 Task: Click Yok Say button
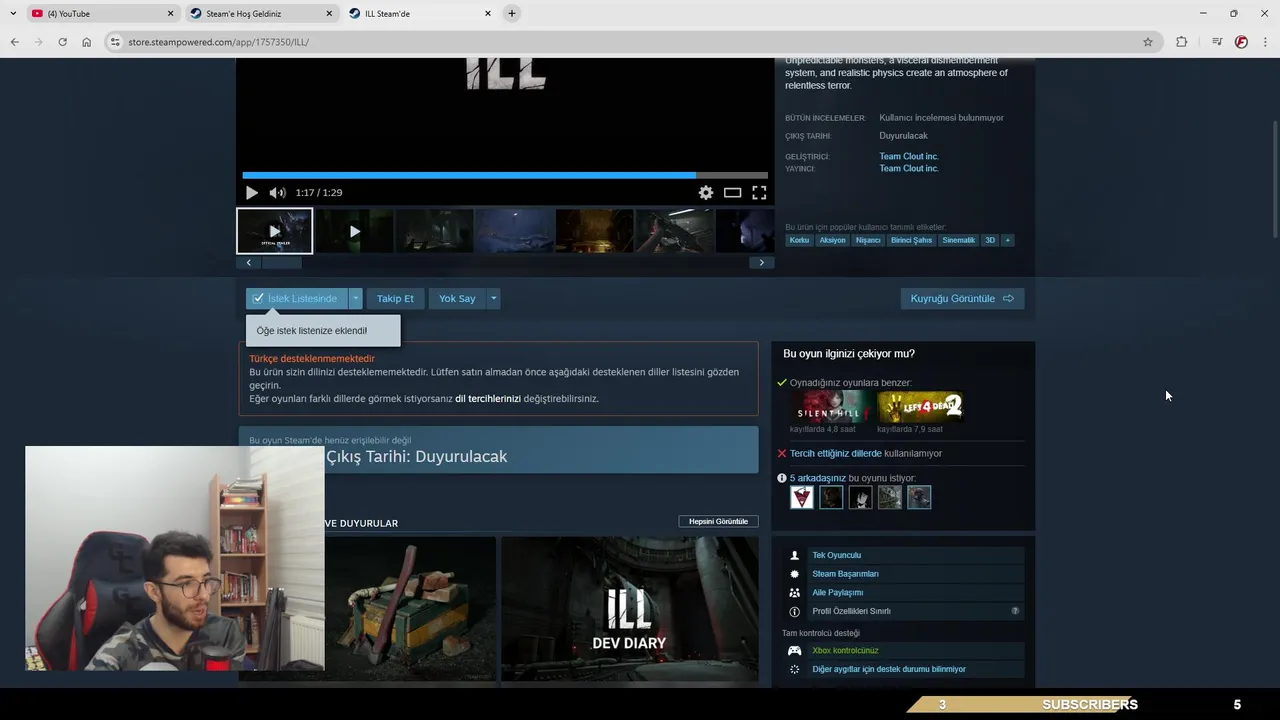[x=457, y=298]
